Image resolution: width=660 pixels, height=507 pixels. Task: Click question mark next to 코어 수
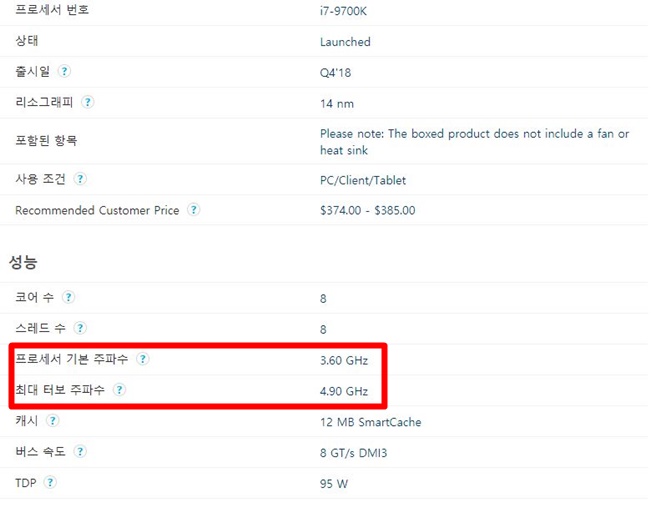point(69,297)
